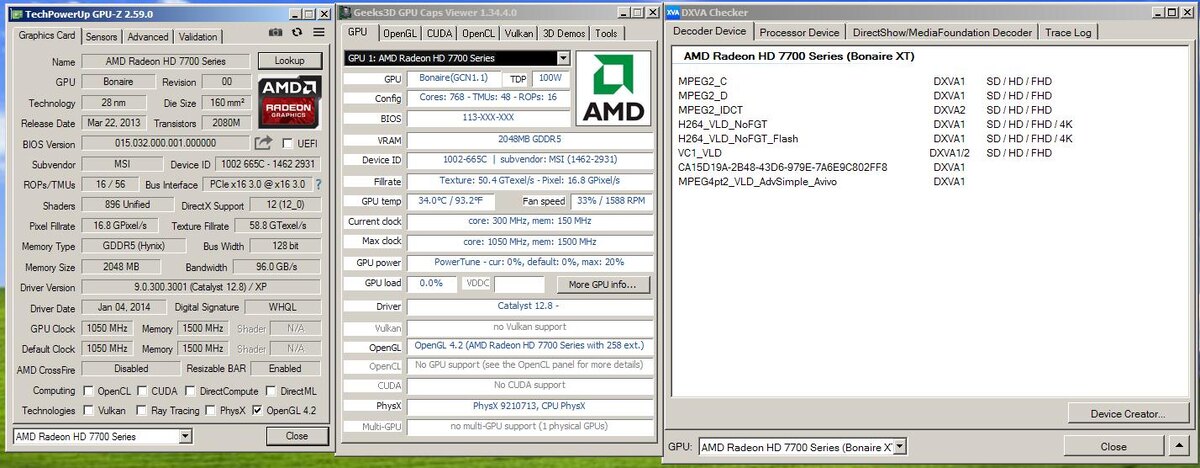Open the CUDA tab in GPU Caps Viewer
This screenshot has width=1200, height=468.
coord(441,33)
